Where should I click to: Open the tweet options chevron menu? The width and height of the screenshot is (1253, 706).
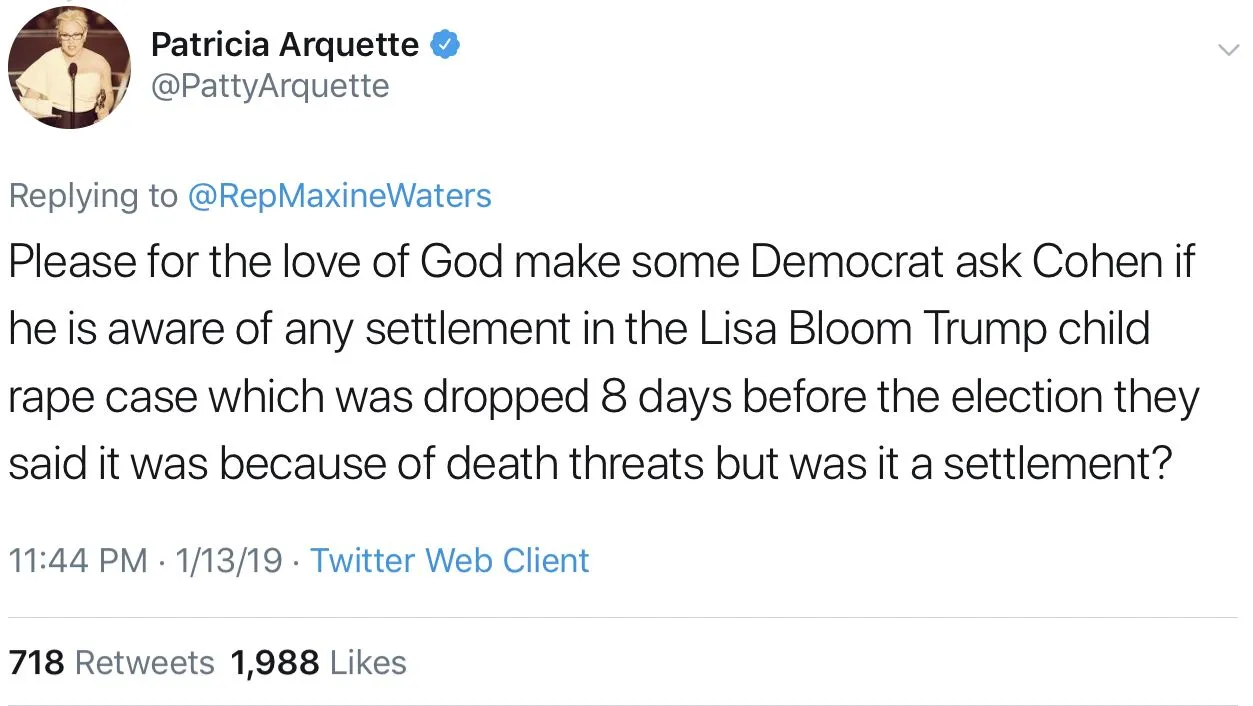(1226, 50)
